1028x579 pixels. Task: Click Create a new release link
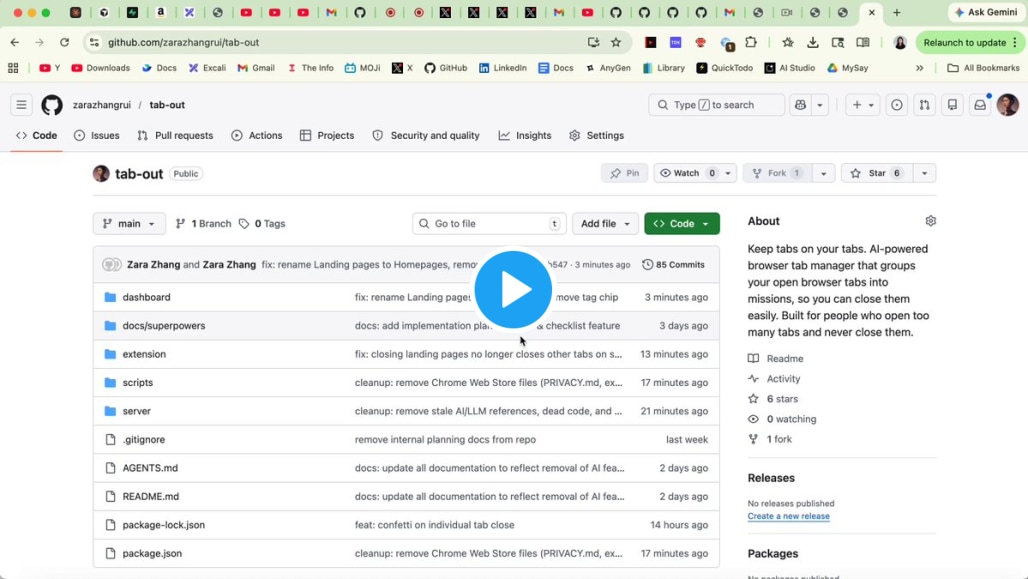coord(789,516)
